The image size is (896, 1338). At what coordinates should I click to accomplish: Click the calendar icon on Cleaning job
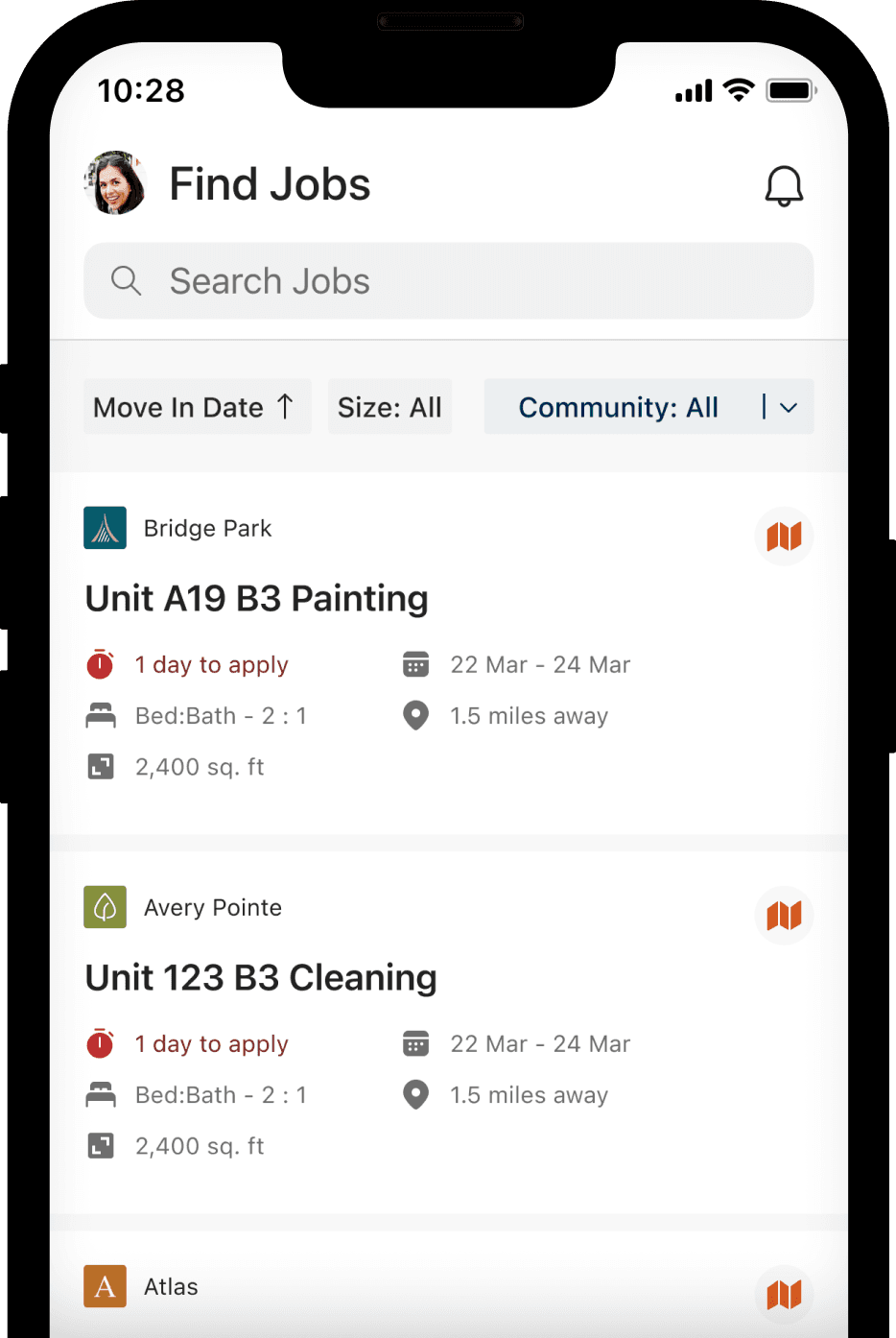tap(415, 1043)
